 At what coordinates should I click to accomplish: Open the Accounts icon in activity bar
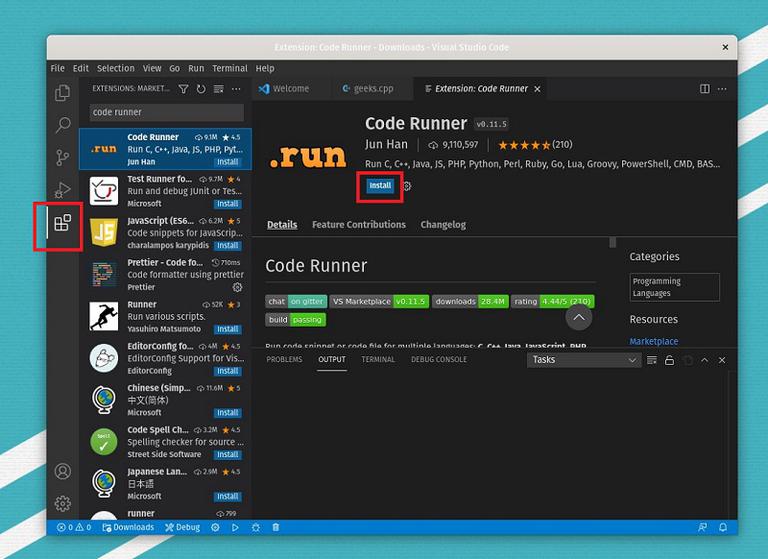point(62,471)
